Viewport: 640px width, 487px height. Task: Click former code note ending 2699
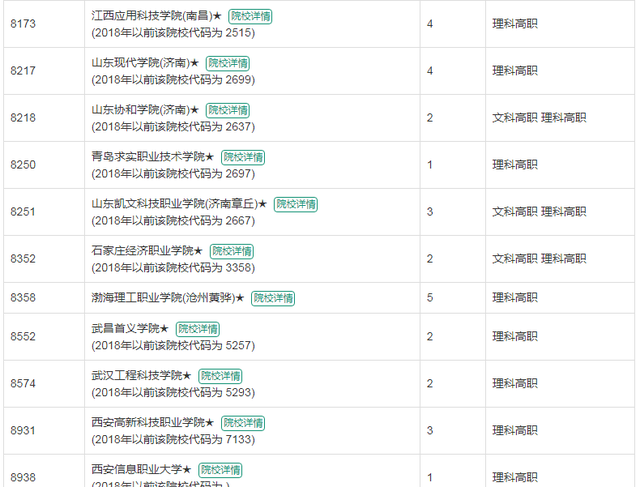(x=173, y=80)
